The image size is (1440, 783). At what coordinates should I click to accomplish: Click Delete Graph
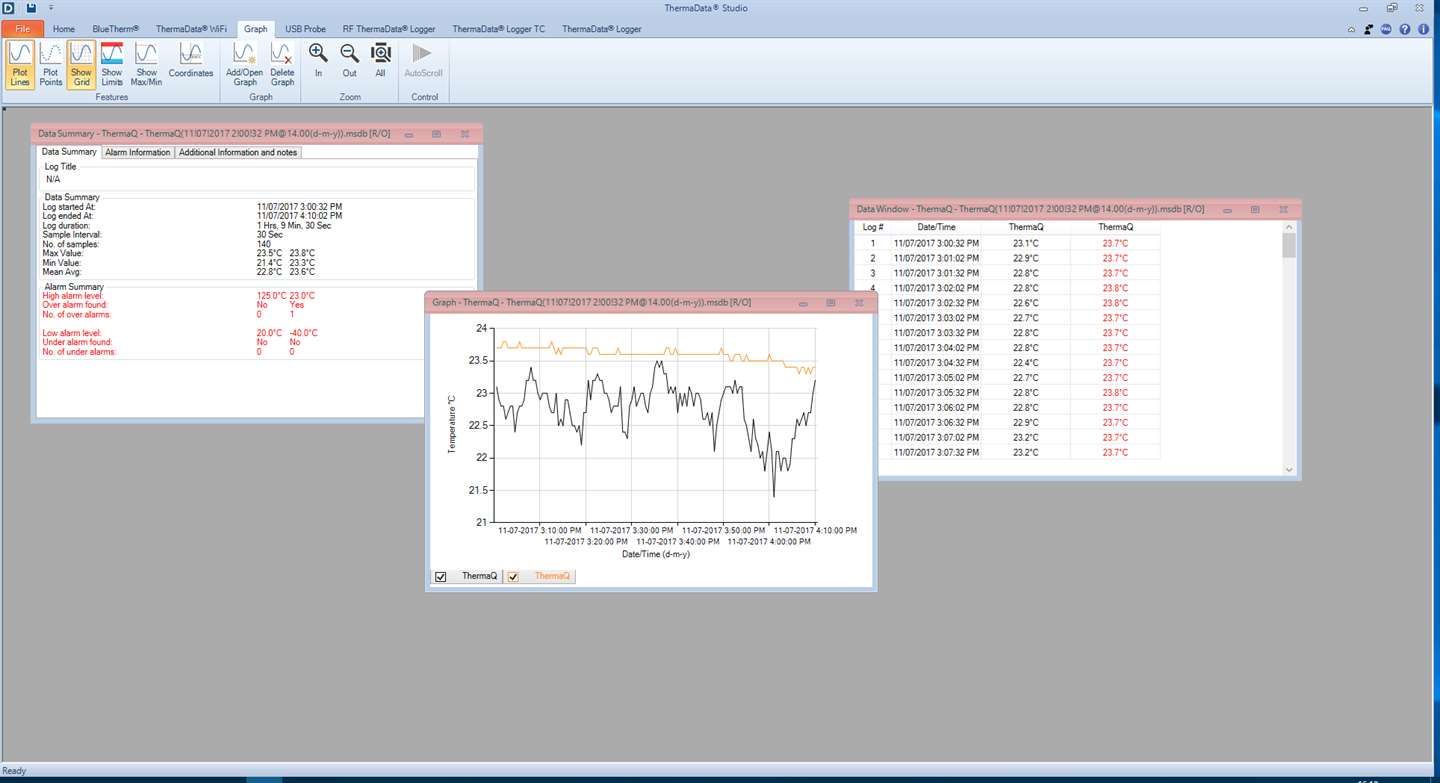tap(283, 64)
